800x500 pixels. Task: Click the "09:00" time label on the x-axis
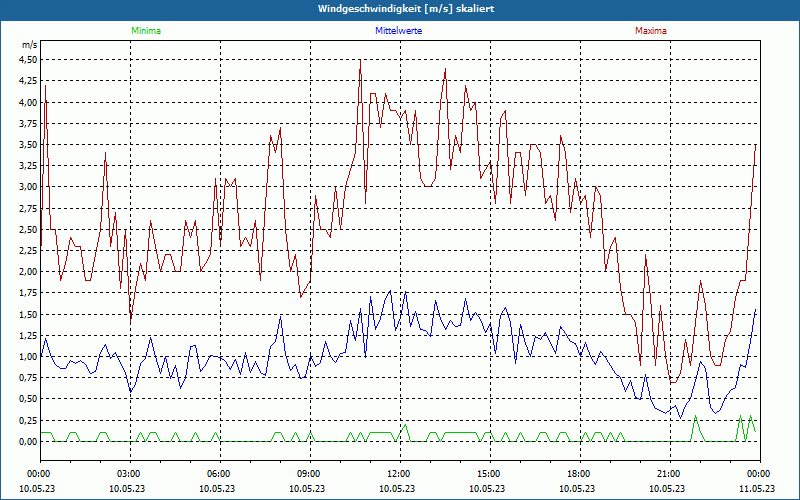point(310,474)
